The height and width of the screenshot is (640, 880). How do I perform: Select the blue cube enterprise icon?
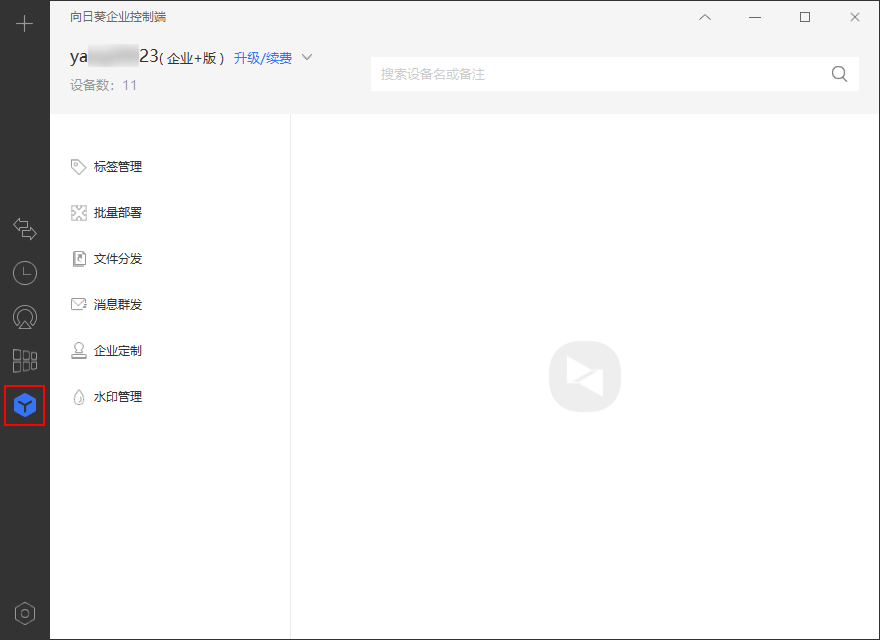tap(25, 405)
